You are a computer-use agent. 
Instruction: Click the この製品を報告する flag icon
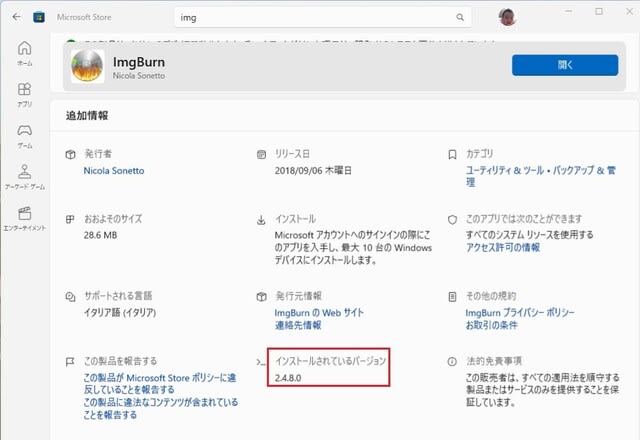click(70, 362)
